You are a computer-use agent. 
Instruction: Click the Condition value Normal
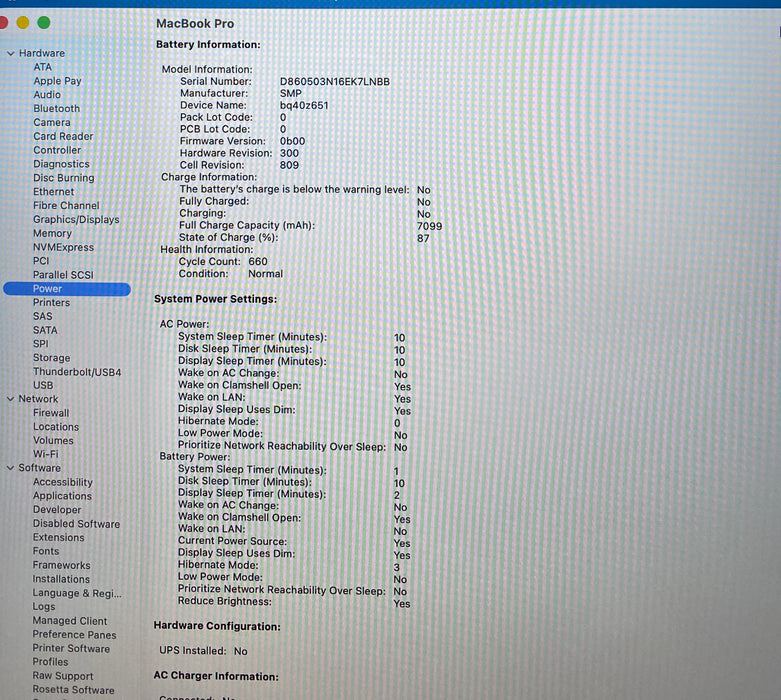(x=265, y=274)
